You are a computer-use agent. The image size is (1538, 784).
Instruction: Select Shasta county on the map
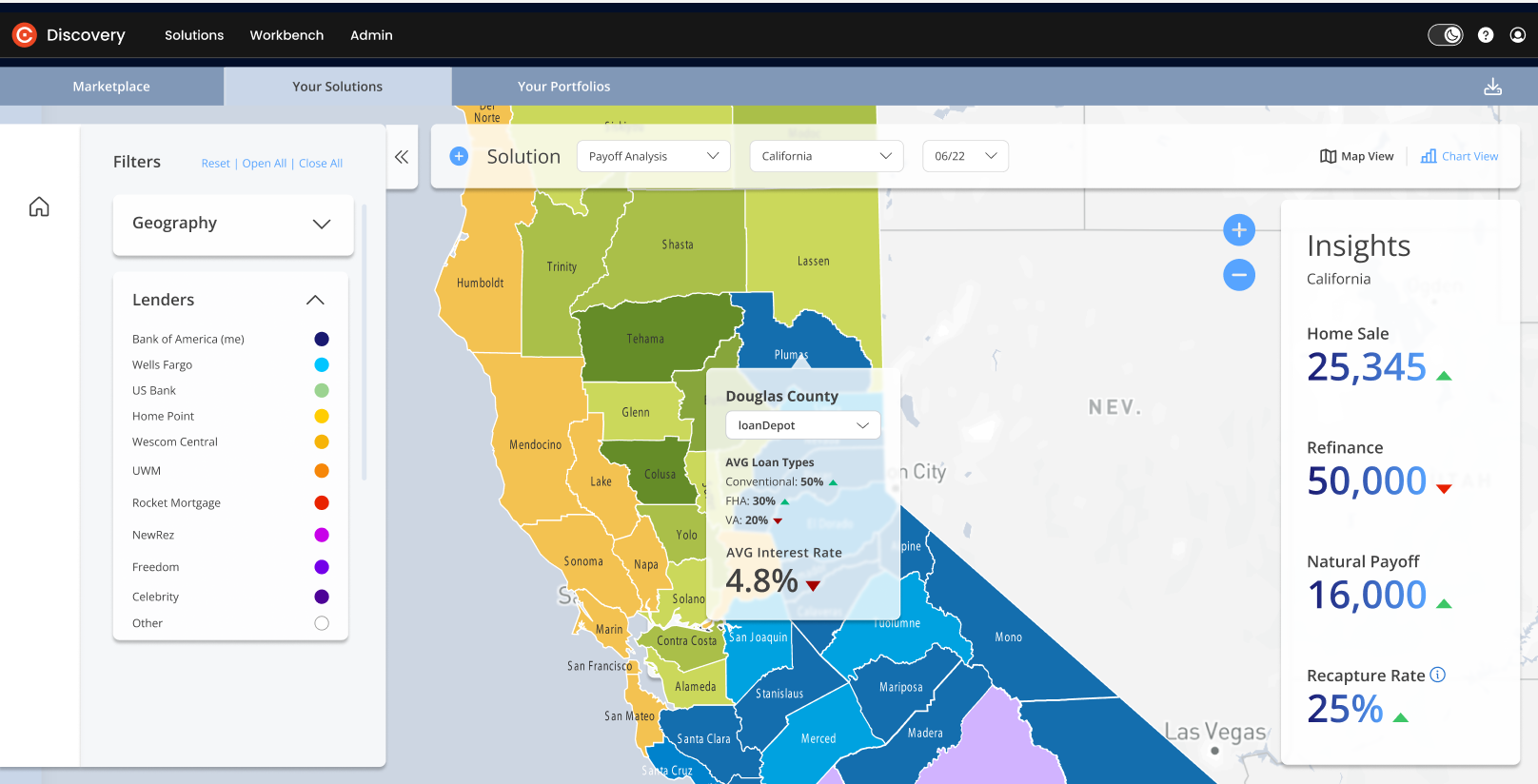(678, 245)
